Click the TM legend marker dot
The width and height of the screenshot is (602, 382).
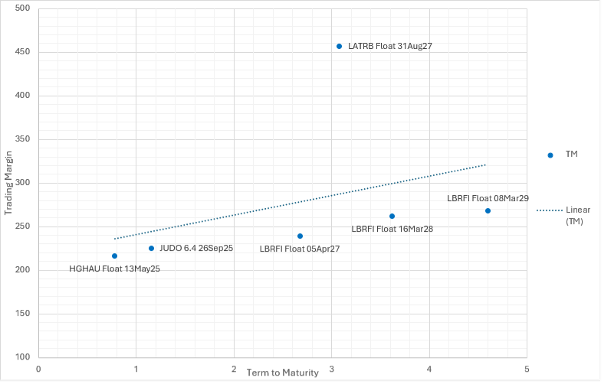[550, 155]
